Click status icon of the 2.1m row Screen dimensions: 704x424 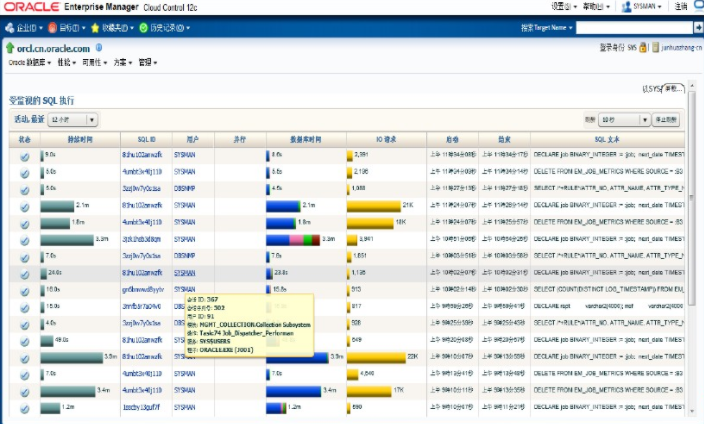point(25,207)
